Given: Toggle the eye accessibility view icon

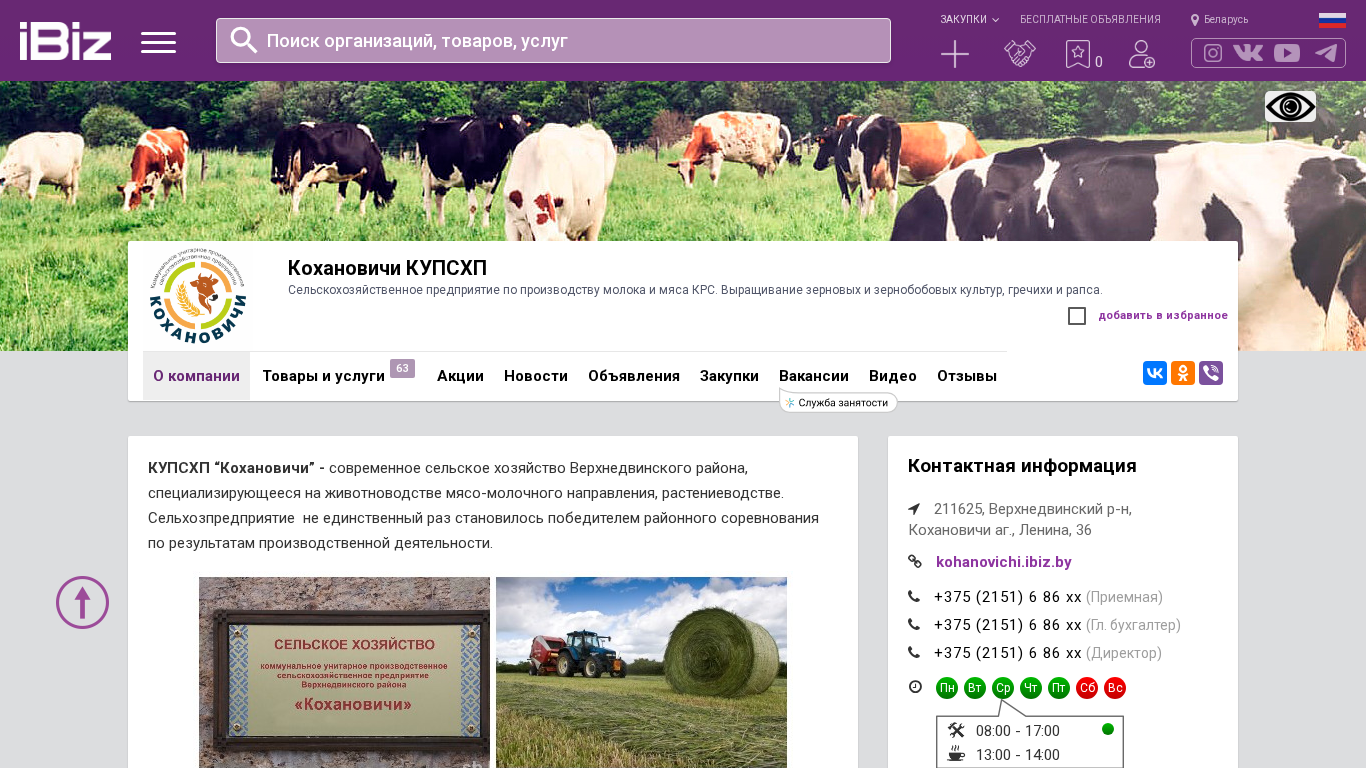Looking at the screenshot, I should (1290, 107).
